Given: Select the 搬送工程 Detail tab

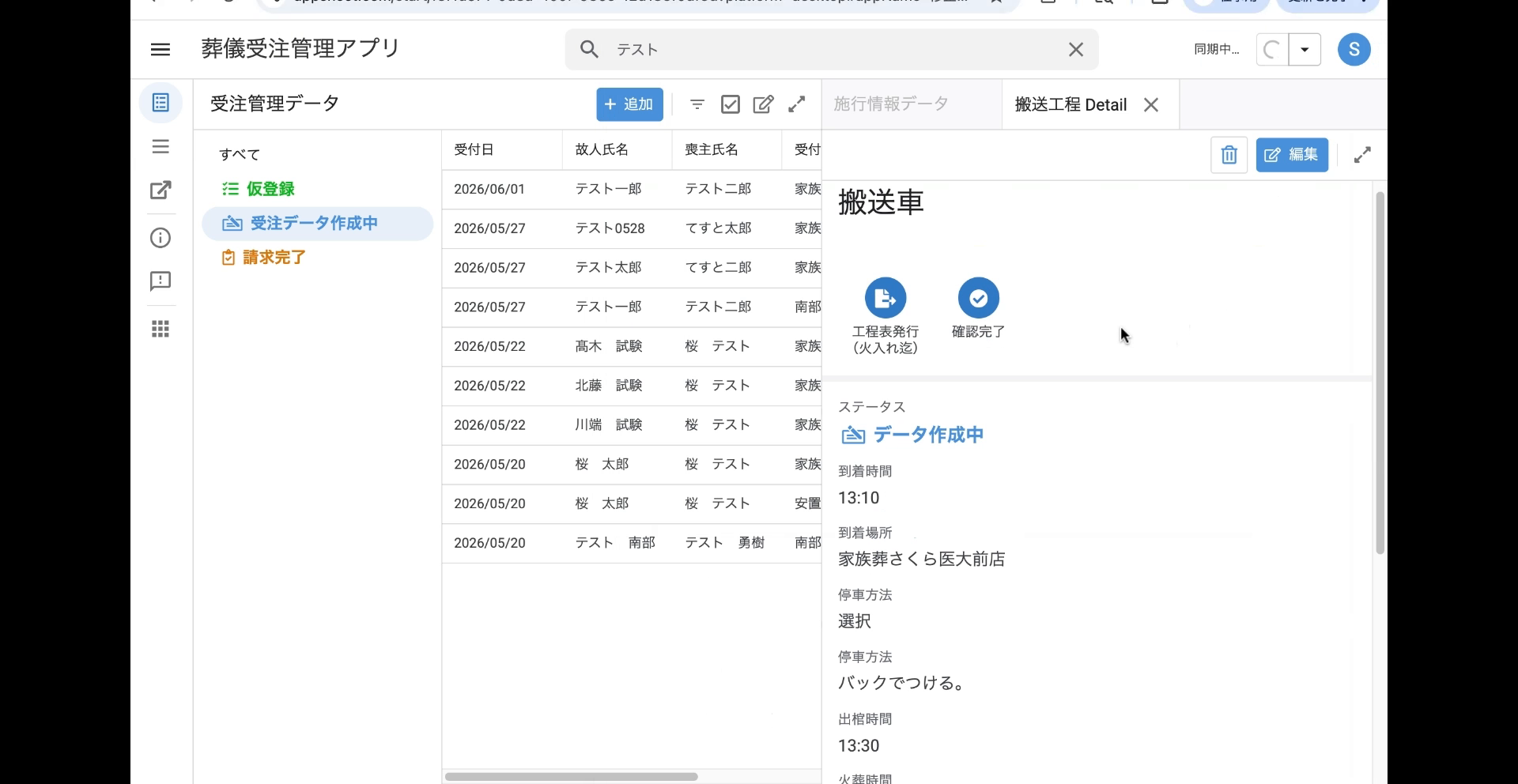Looking at the screenshot, I should [1071, 104].
